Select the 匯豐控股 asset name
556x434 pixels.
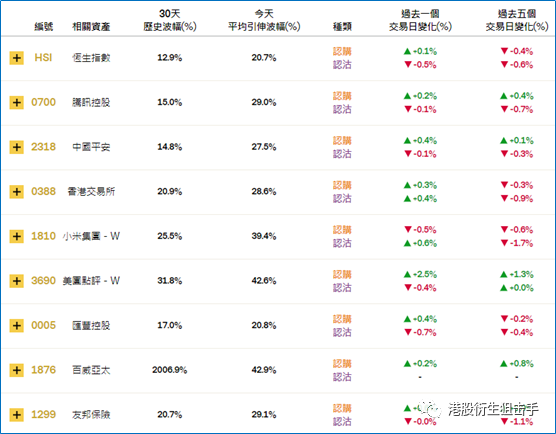pos(91,326)
